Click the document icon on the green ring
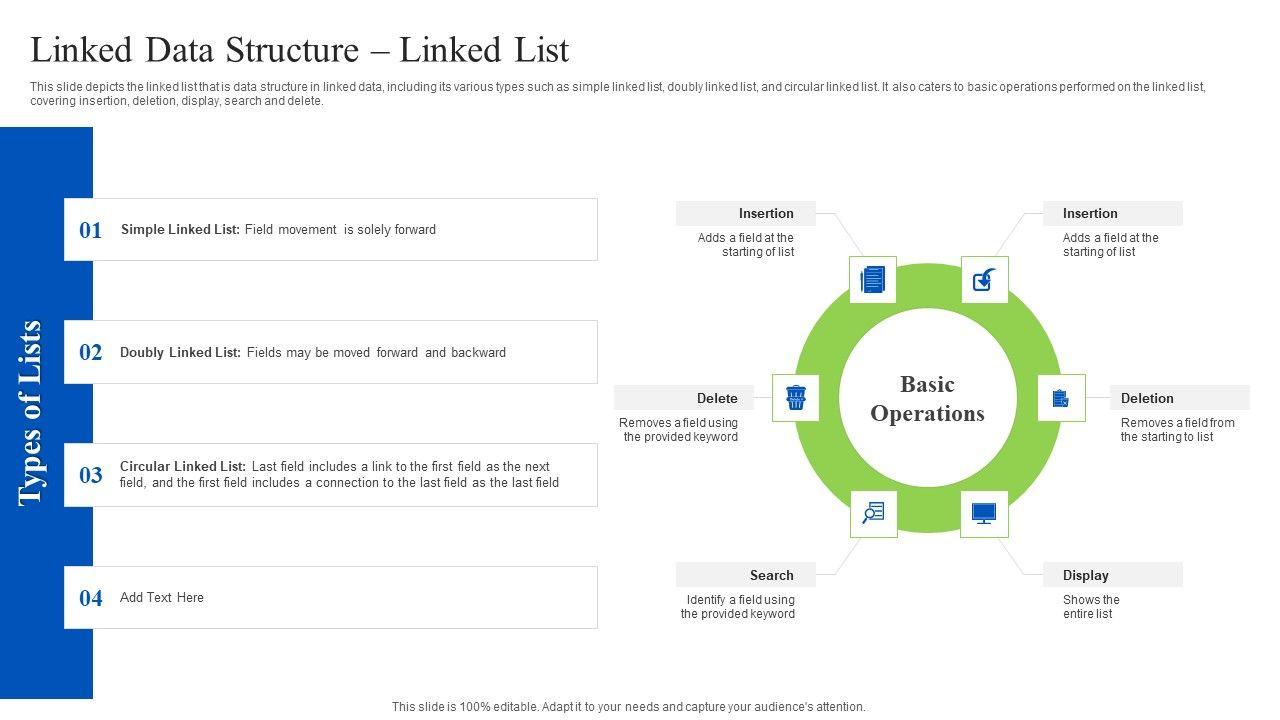The width and height of the screenshot is (1280, 720). pos(873,280)
